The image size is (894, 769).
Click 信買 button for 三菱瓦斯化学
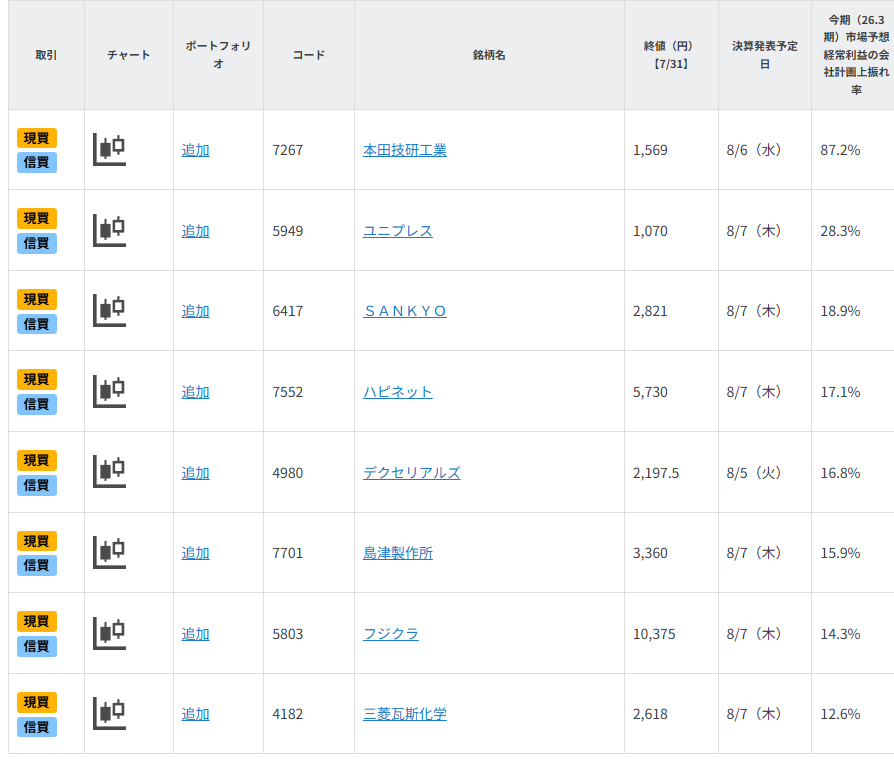pos(36,727)
